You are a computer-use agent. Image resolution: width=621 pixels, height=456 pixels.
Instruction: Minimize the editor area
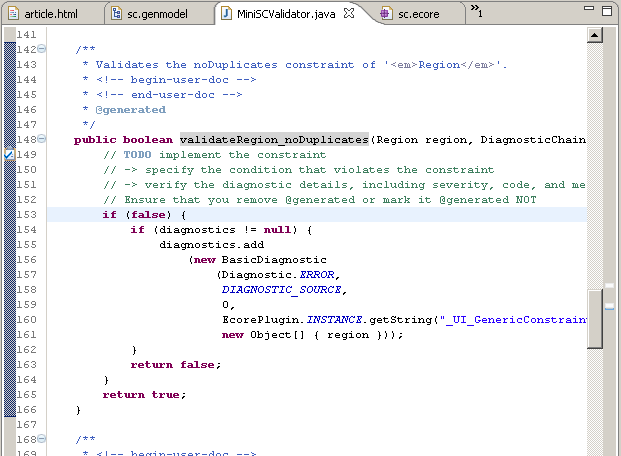[x=589, y=8]
